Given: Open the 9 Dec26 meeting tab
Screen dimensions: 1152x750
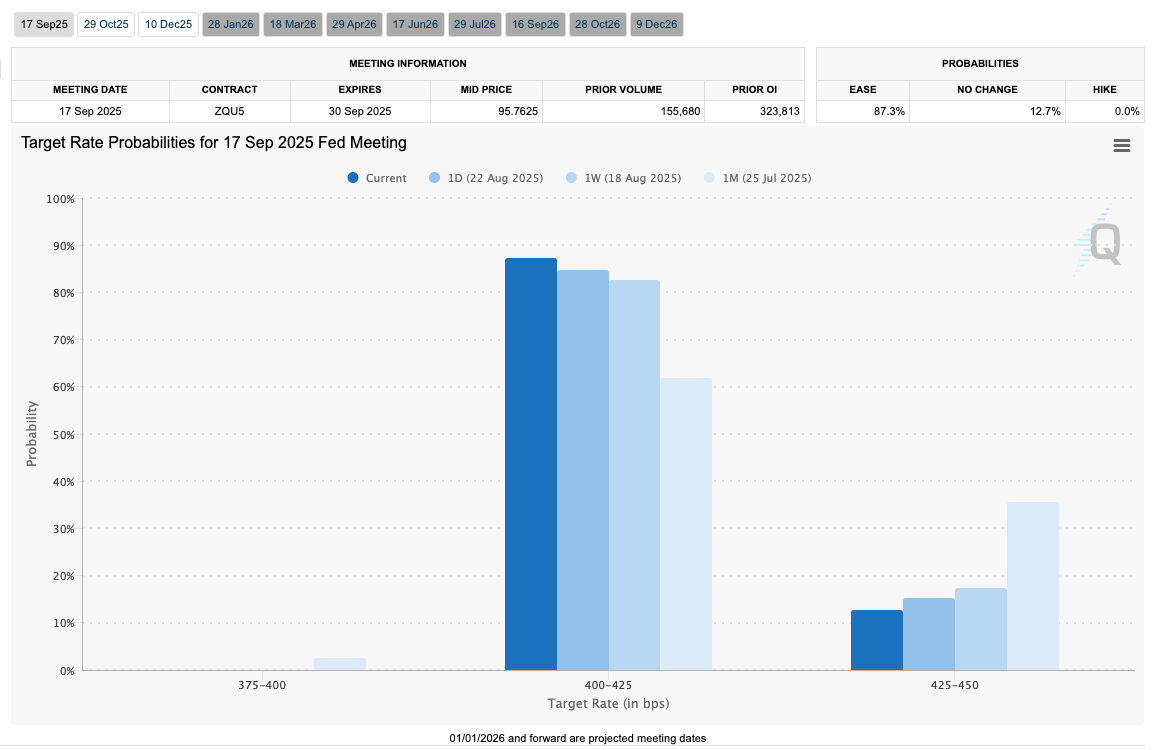Looking at the screenshot, I should pyautogui.click(x=656, y=24).
